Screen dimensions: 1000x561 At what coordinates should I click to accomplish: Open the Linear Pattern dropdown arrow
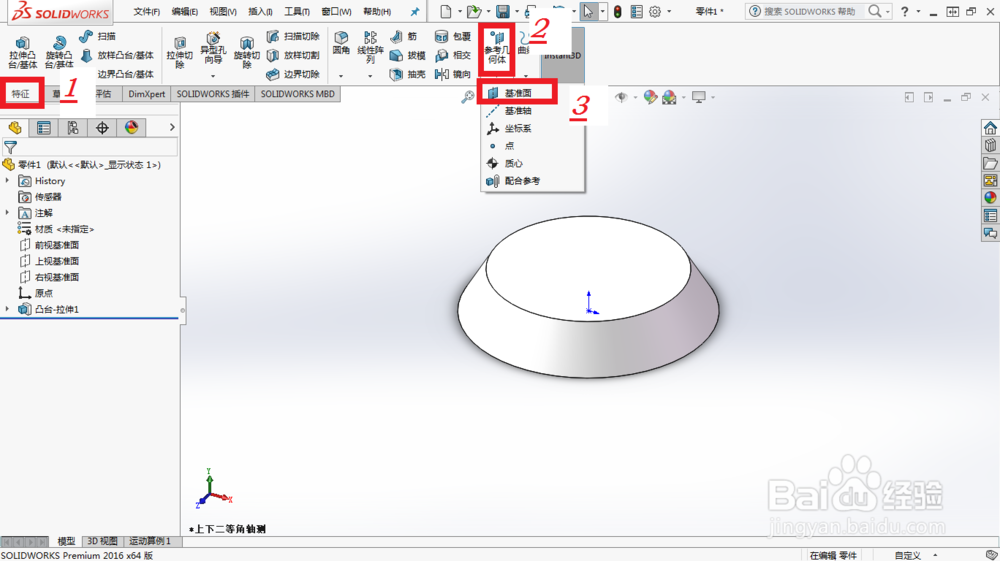370,76
